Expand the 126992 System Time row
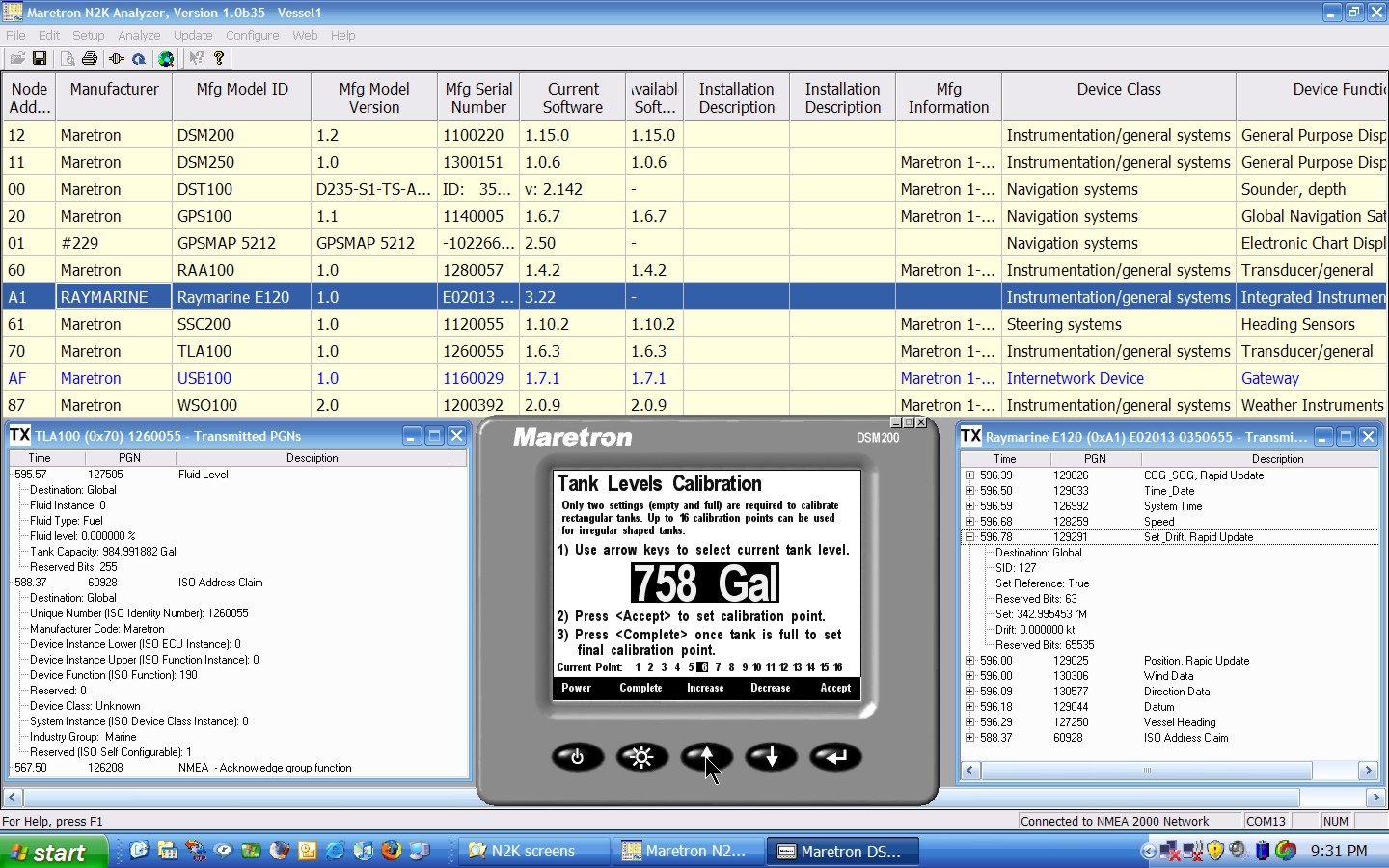 (x=969, y=506)
